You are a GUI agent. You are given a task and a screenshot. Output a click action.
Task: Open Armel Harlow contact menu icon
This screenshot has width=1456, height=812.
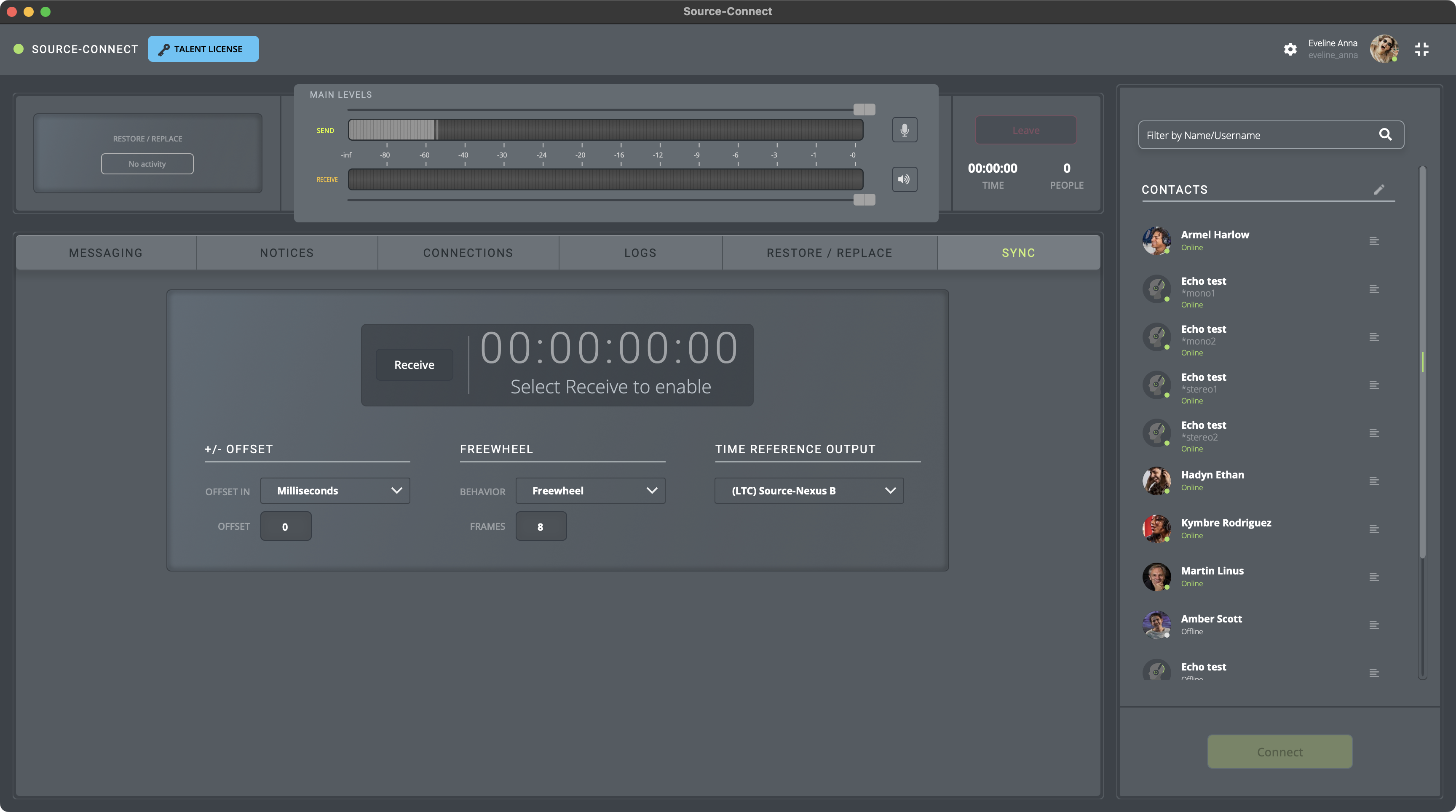(1374, 241)
